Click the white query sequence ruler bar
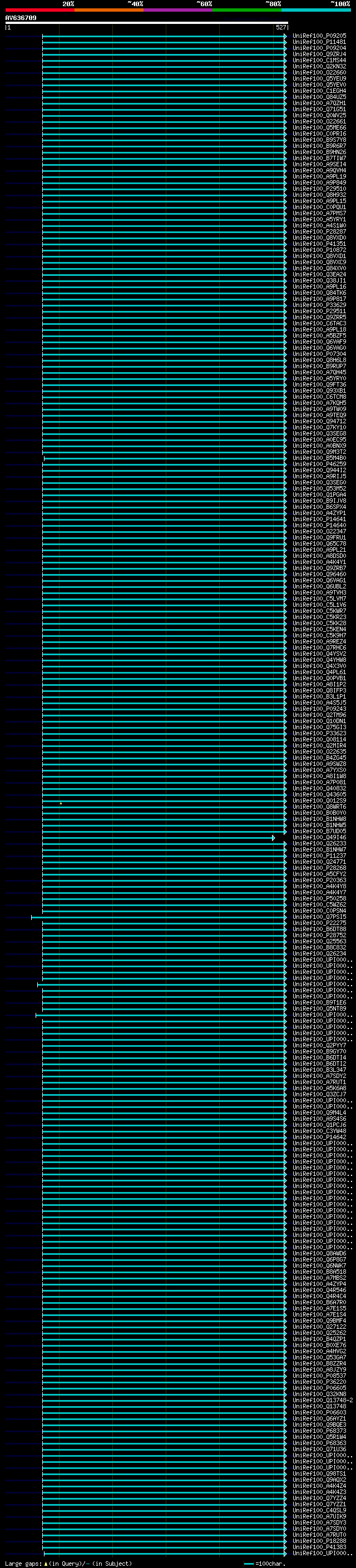The image size is (356, 1568). 147,22
